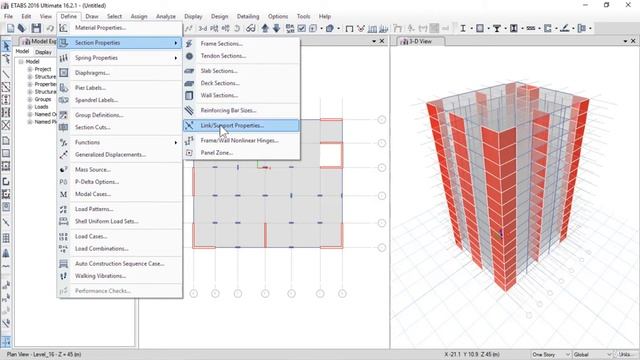
Task: Open the Global coordinate system dropdown
Action: 592,354
